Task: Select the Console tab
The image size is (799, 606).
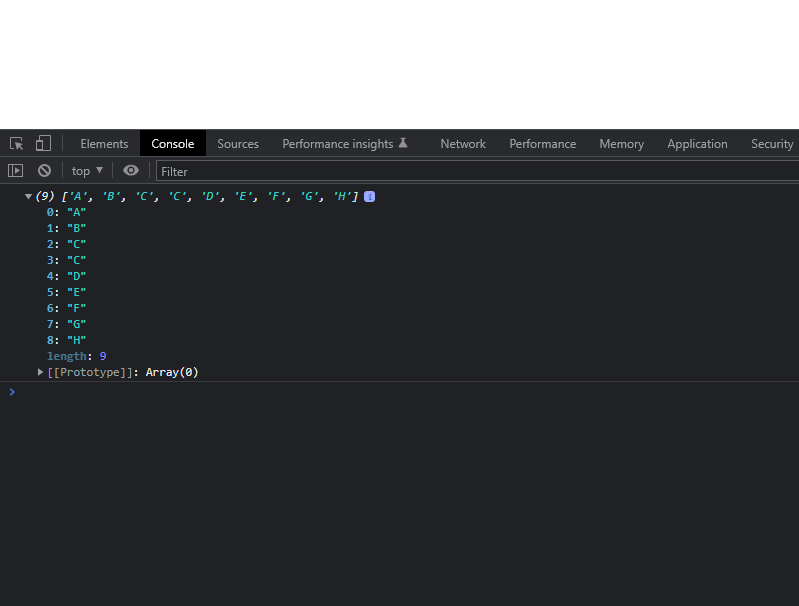Action: click(173, 144)
